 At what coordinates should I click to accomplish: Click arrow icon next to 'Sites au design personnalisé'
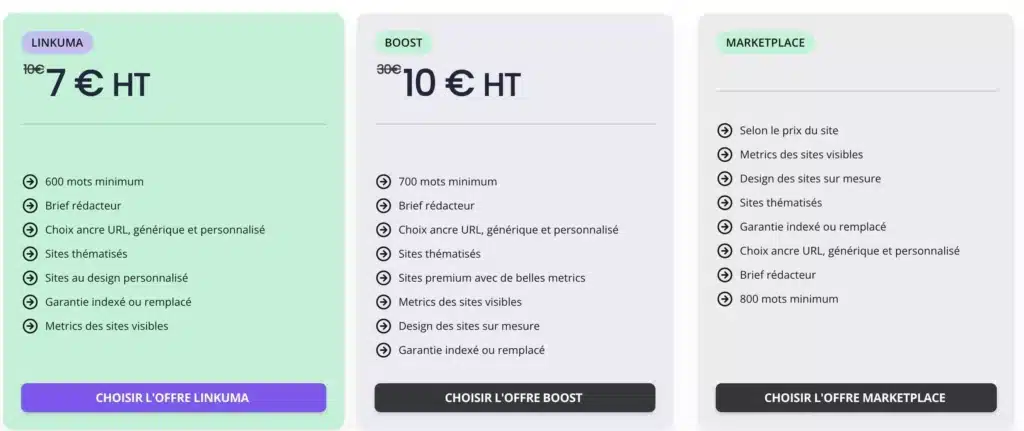click(x=30, y=278)
